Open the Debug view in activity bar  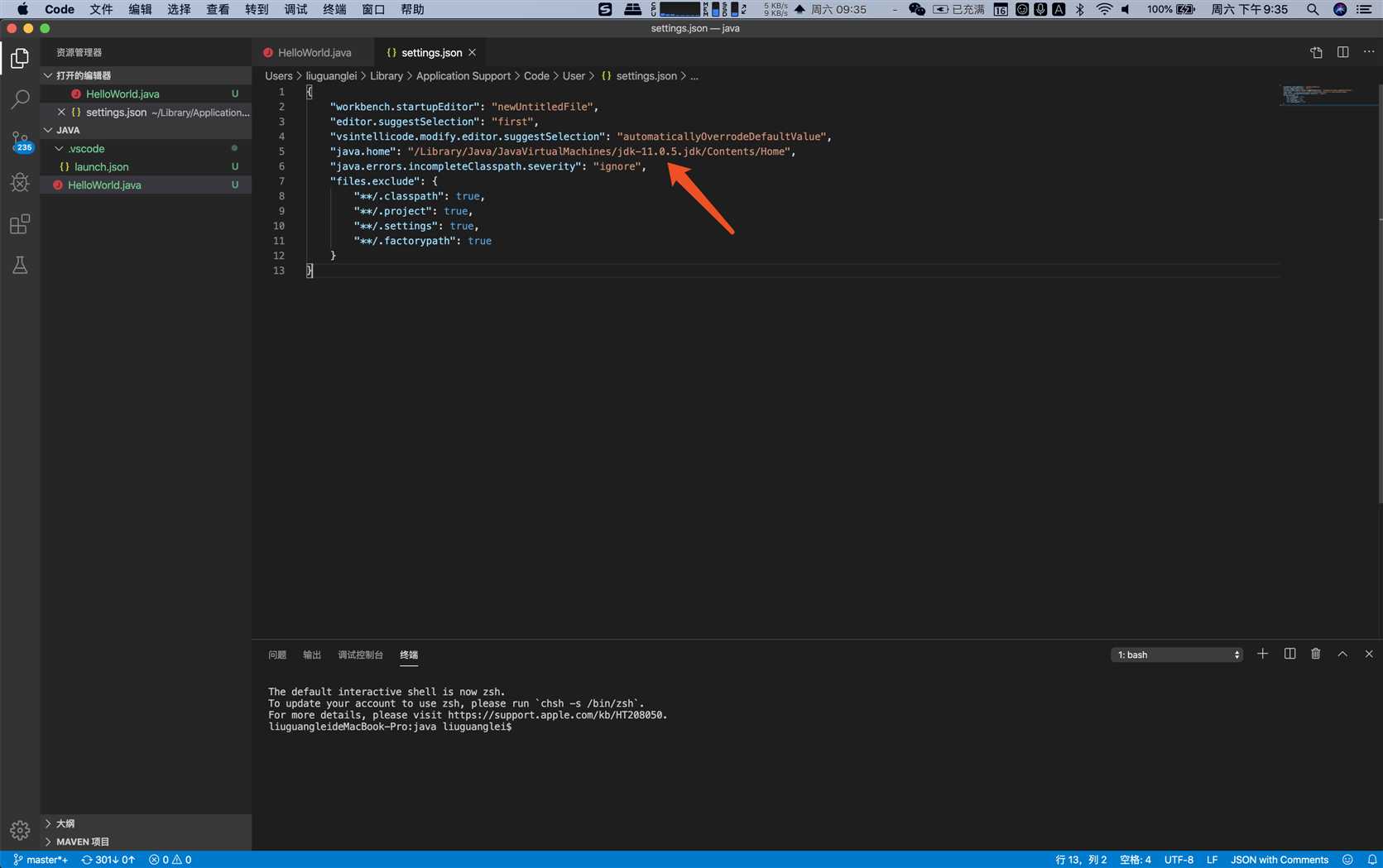tap(20, 182)
